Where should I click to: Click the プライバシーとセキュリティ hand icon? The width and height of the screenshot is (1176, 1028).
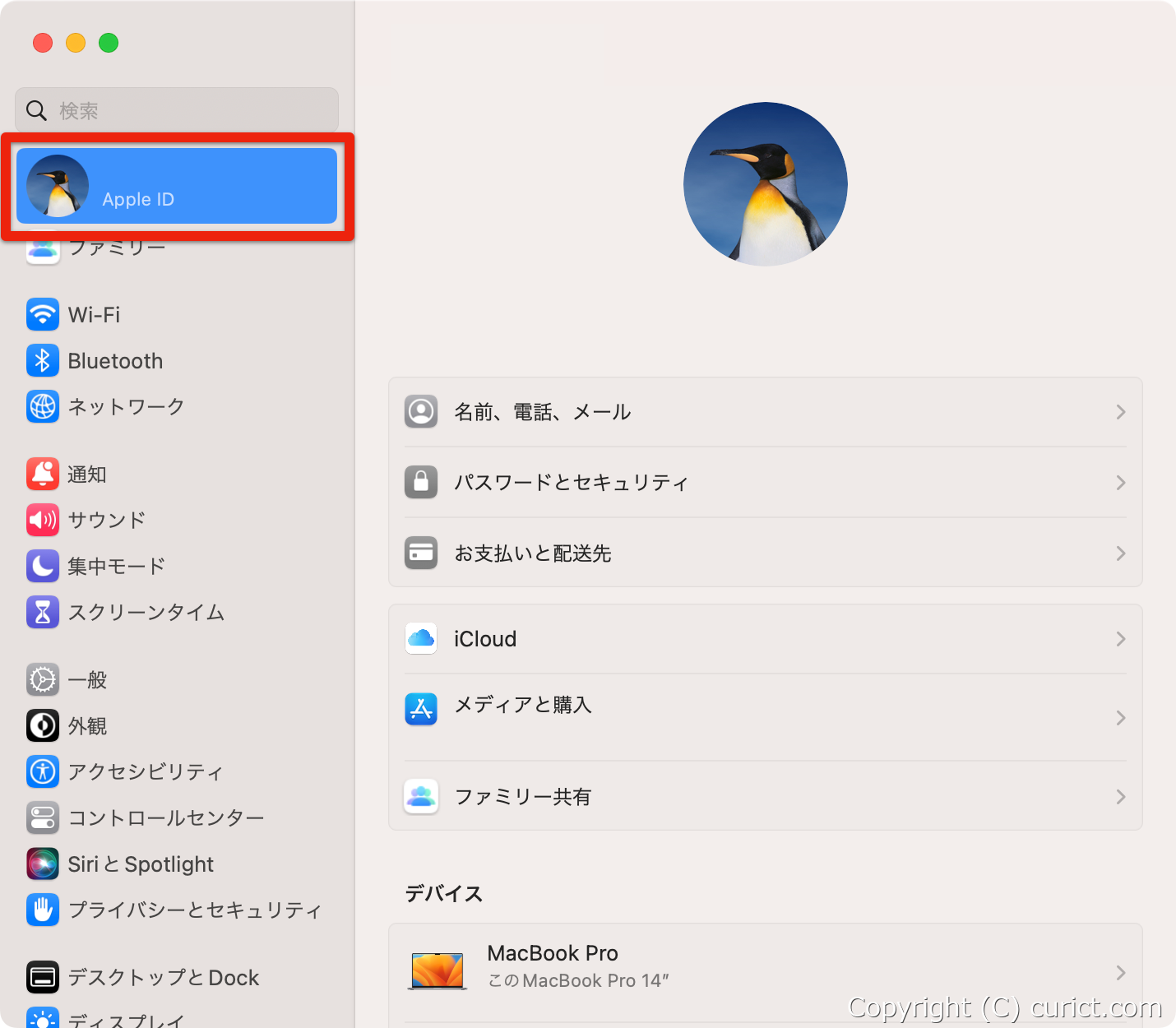(x=43, y=910)
